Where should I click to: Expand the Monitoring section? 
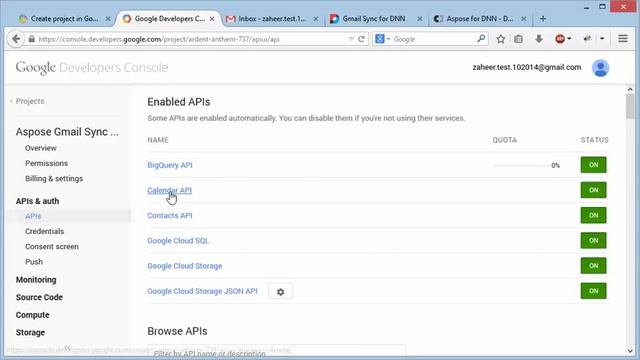(36, 280)
